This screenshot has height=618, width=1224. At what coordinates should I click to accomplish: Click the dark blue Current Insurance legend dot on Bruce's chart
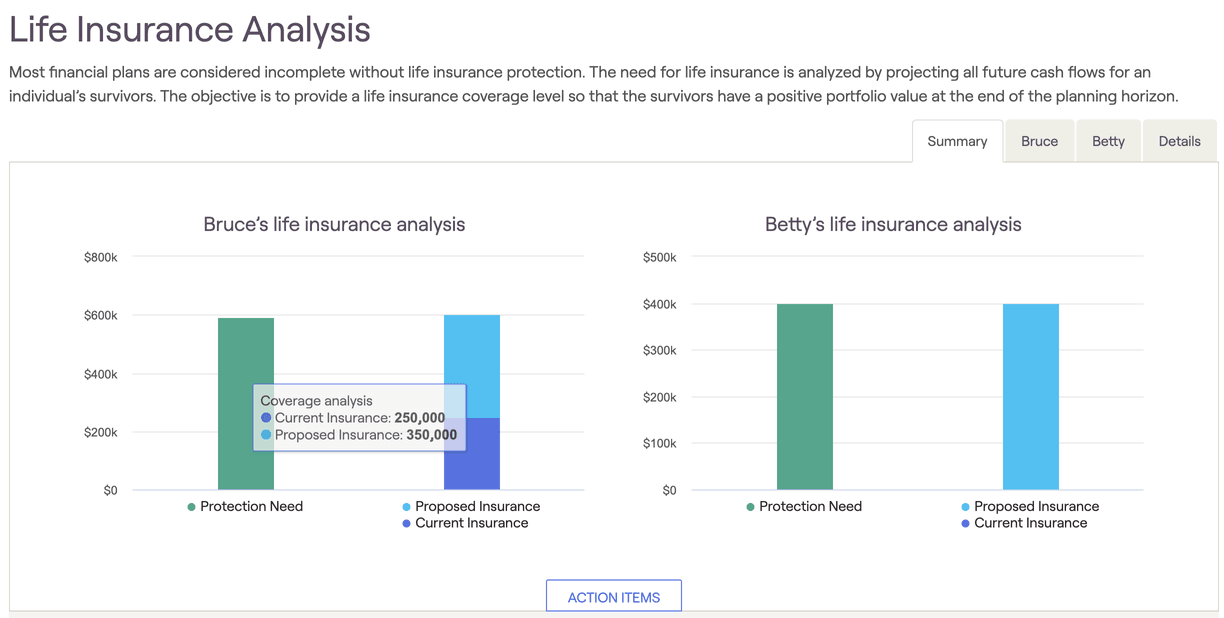[x=405, y=523]
